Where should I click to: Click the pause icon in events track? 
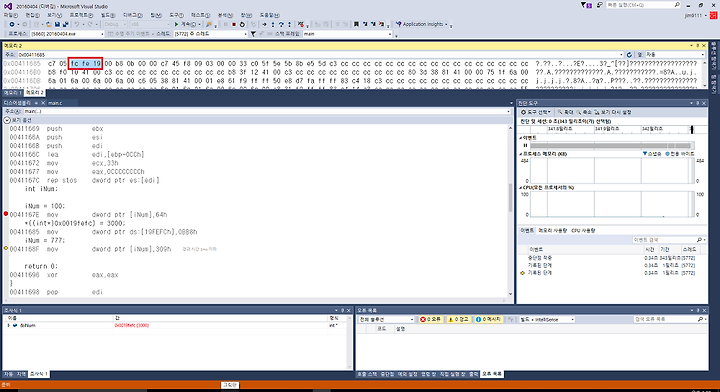(525, 146)
